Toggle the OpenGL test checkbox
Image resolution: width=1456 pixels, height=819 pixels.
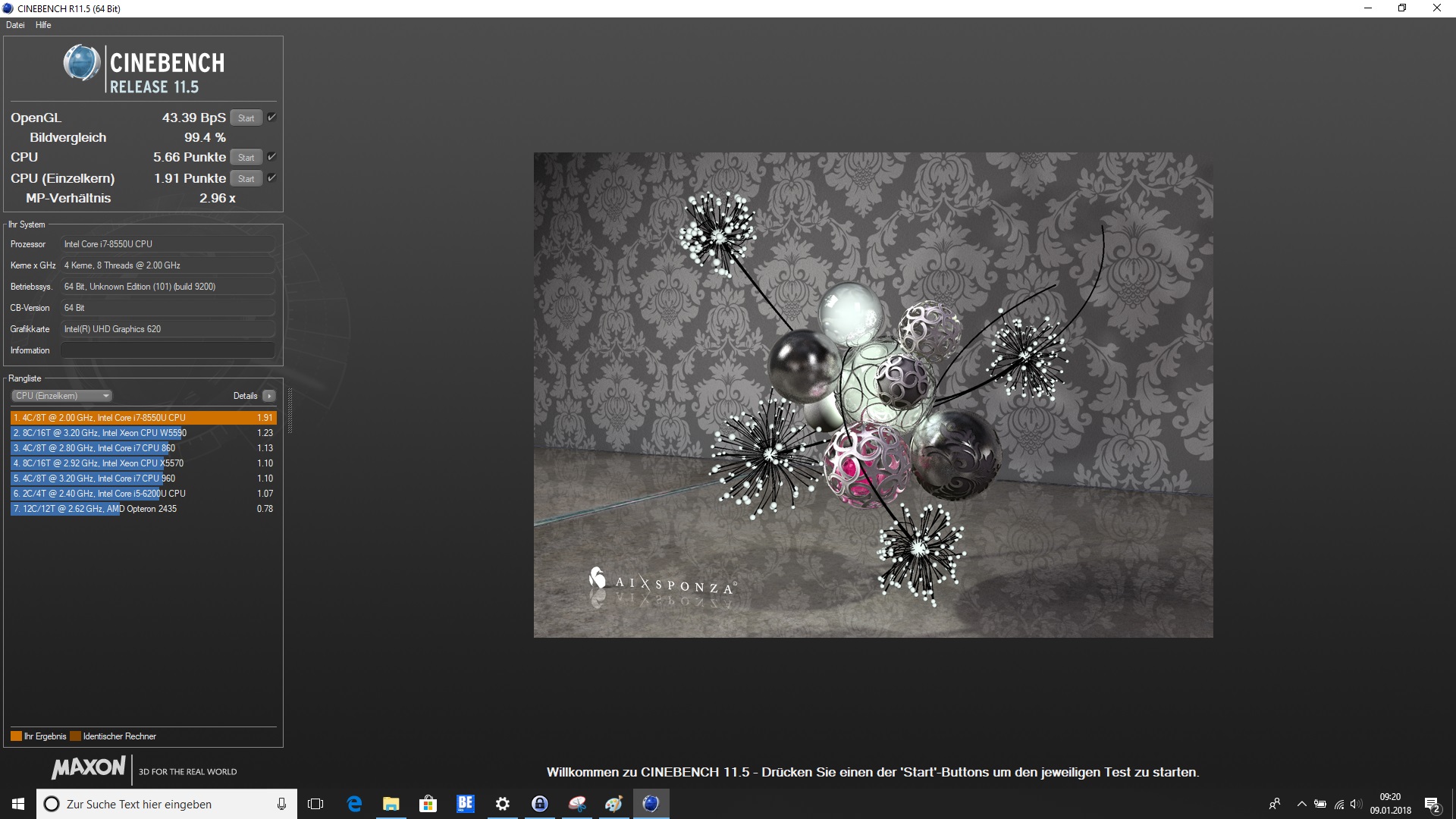pyautogui.click(x=271, y=118)
